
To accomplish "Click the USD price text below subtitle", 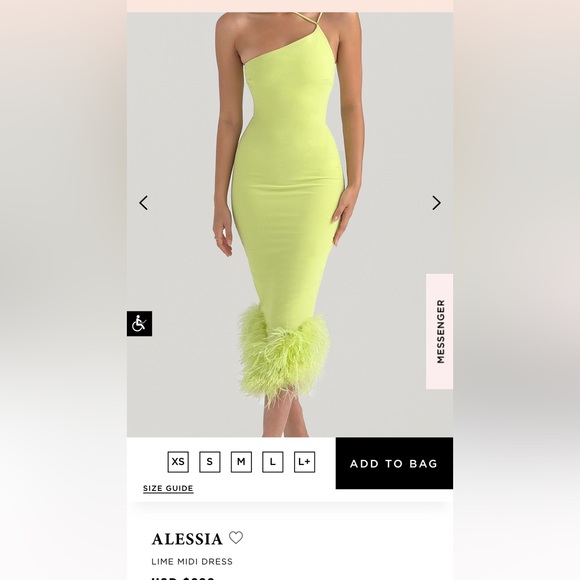I will click(x=183, y=578).
